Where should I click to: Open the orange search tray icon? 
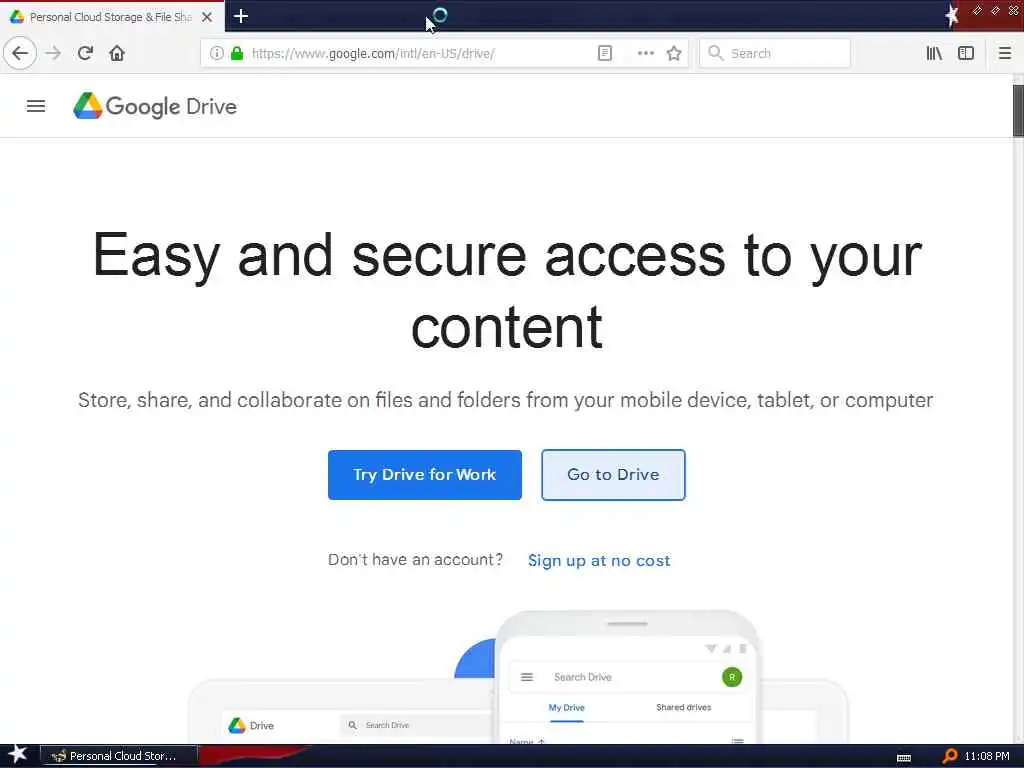pos(950,756)
